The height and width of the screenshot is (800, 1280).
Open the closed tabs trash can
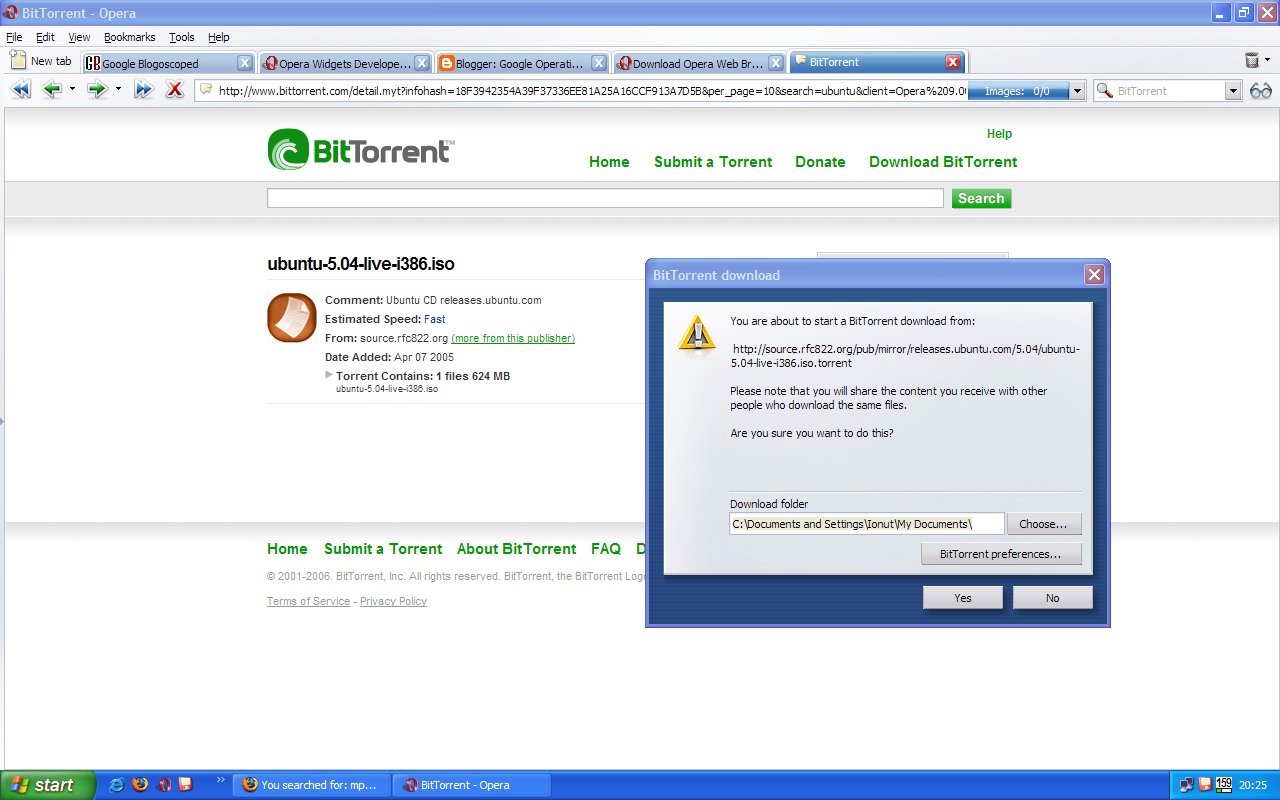pos(1252,61)
